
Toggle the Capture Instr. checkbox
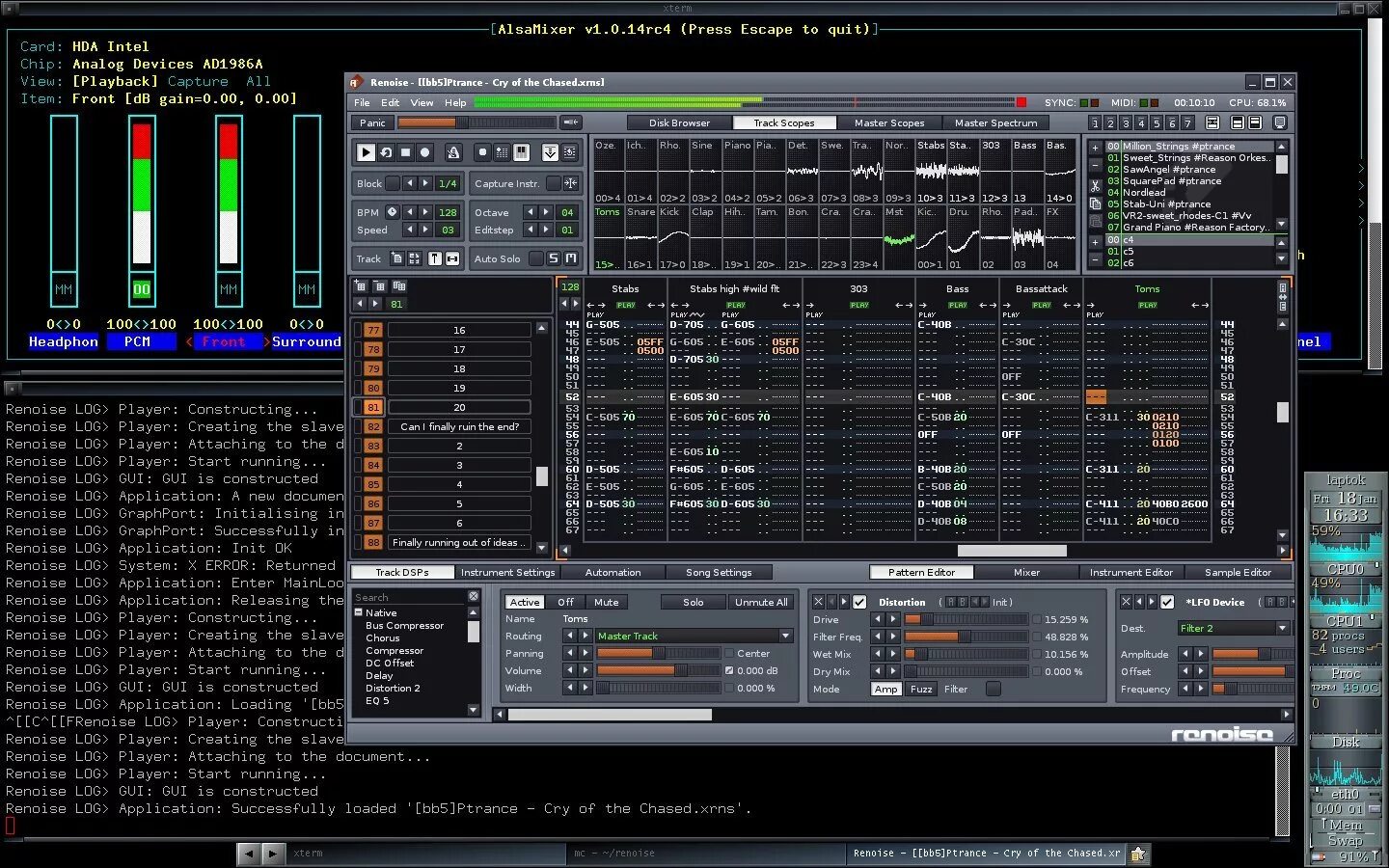pyautogui.click(x=553, y=183)
